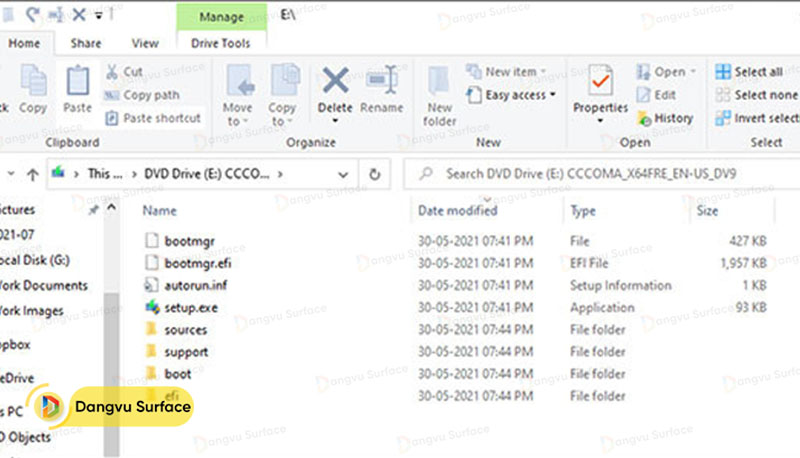Click the navigation pane scrollbar
This screenshot has width=800, height=458.
click(111, 375)
